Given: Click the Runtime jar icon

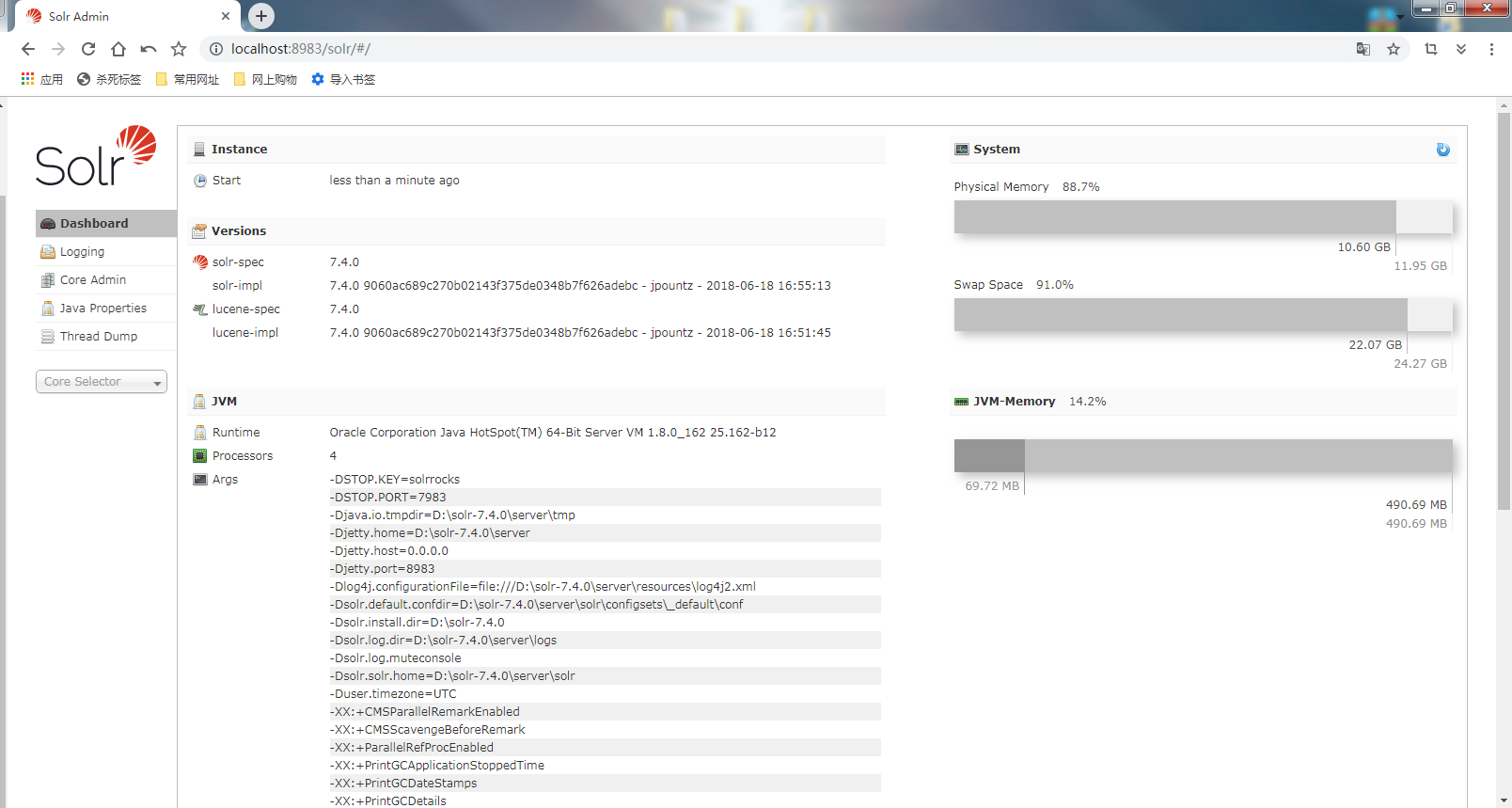Looking at the screenshot, I should pyautogui.click(x=200, y=433).
